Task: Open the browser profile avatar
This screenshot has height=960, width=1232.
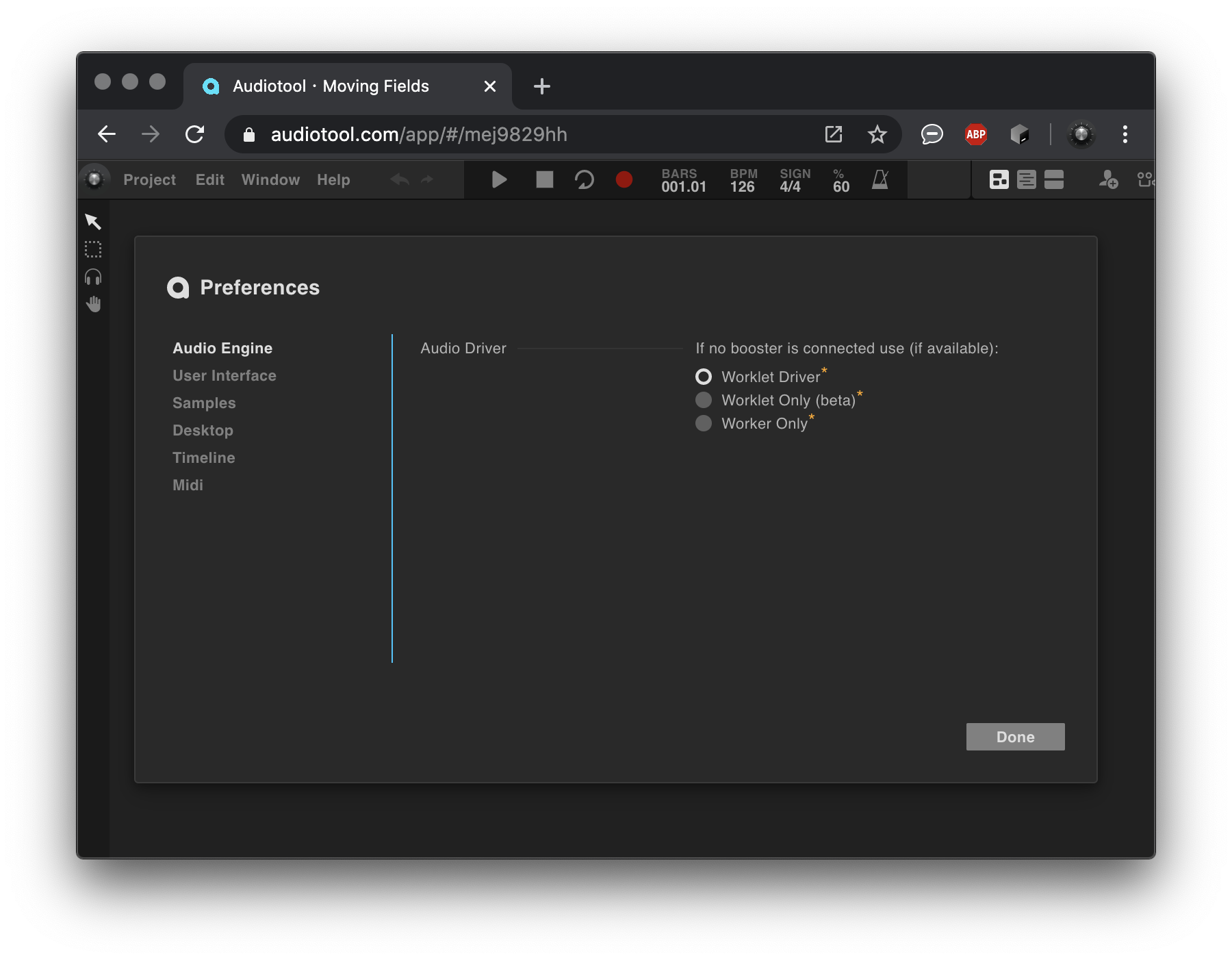Action: pyautogui.click(x=1081, y=134)
